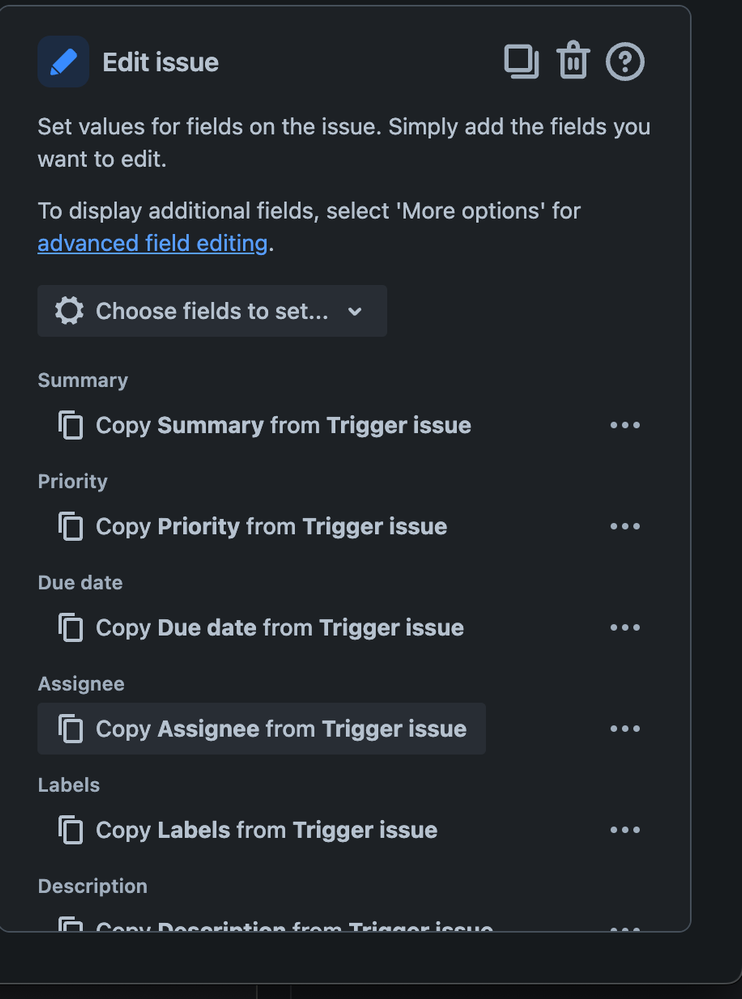Click copy icon beside Summary field
742x999 pixels.
click(x=71, y=425)
